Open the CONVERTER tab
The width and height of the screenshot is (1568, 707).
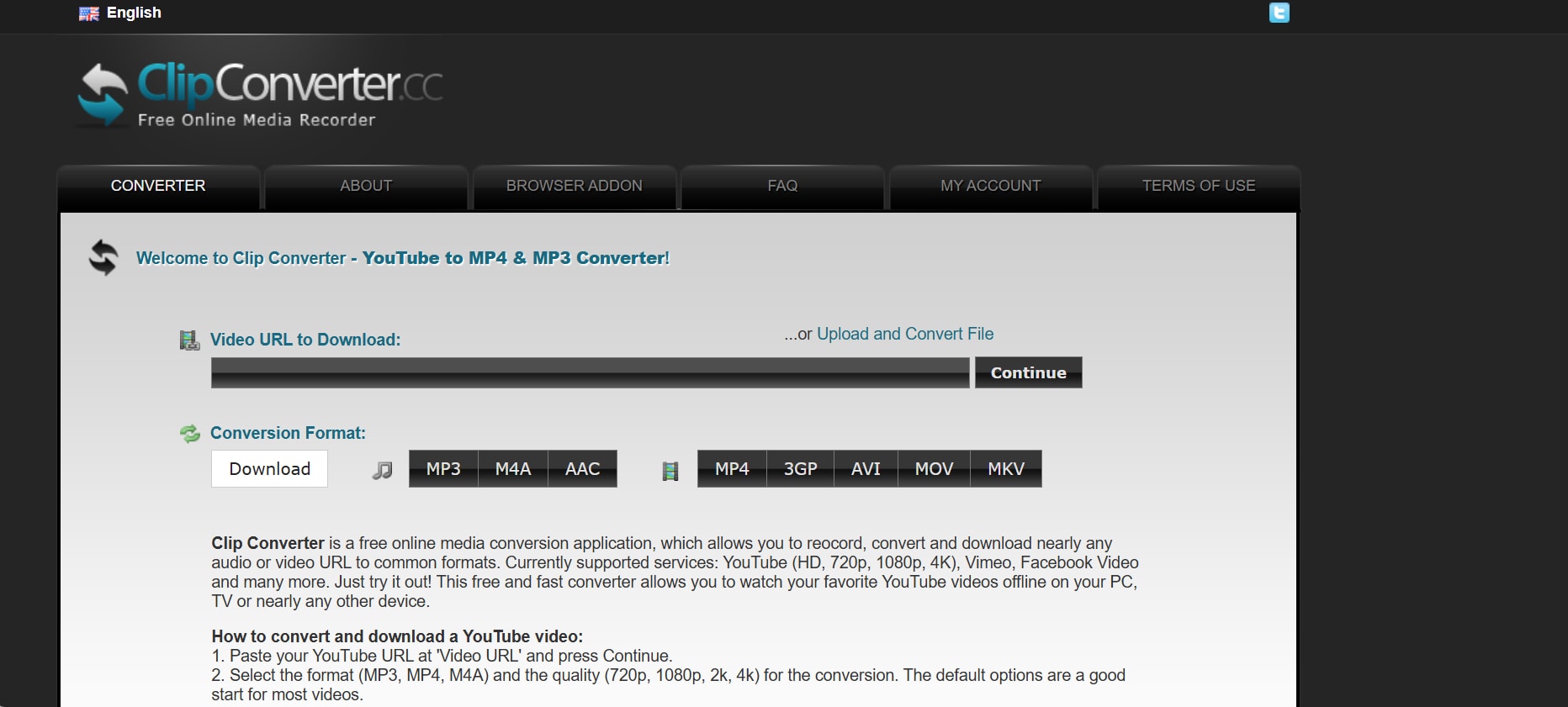[158, 186]
